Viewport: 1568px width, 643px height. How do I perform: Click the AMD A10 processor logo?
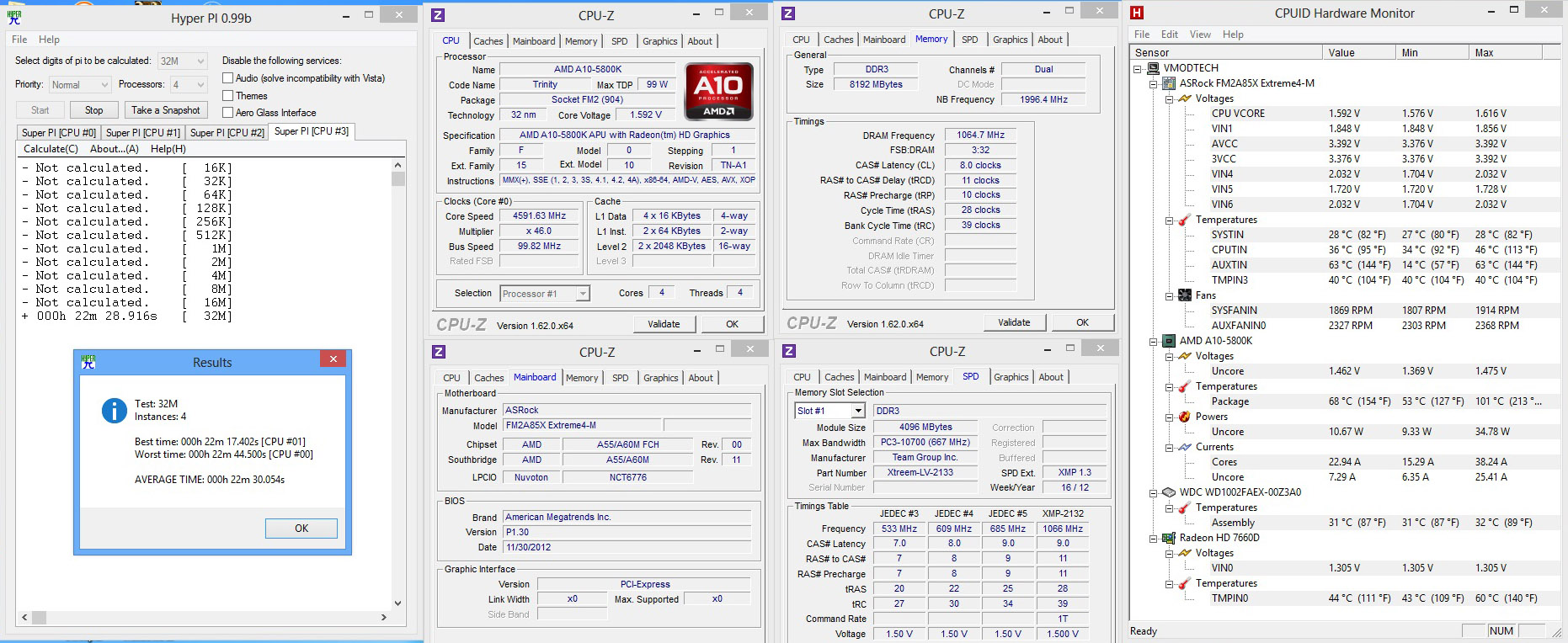718,91
